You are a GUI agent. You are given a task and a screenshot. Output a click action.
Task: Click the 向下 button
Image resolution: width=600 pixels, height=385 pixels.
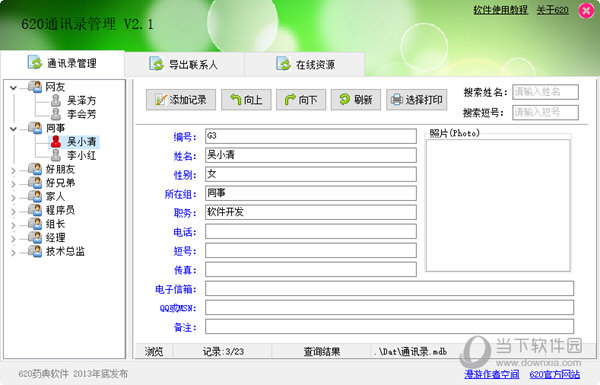coord(301,100)
